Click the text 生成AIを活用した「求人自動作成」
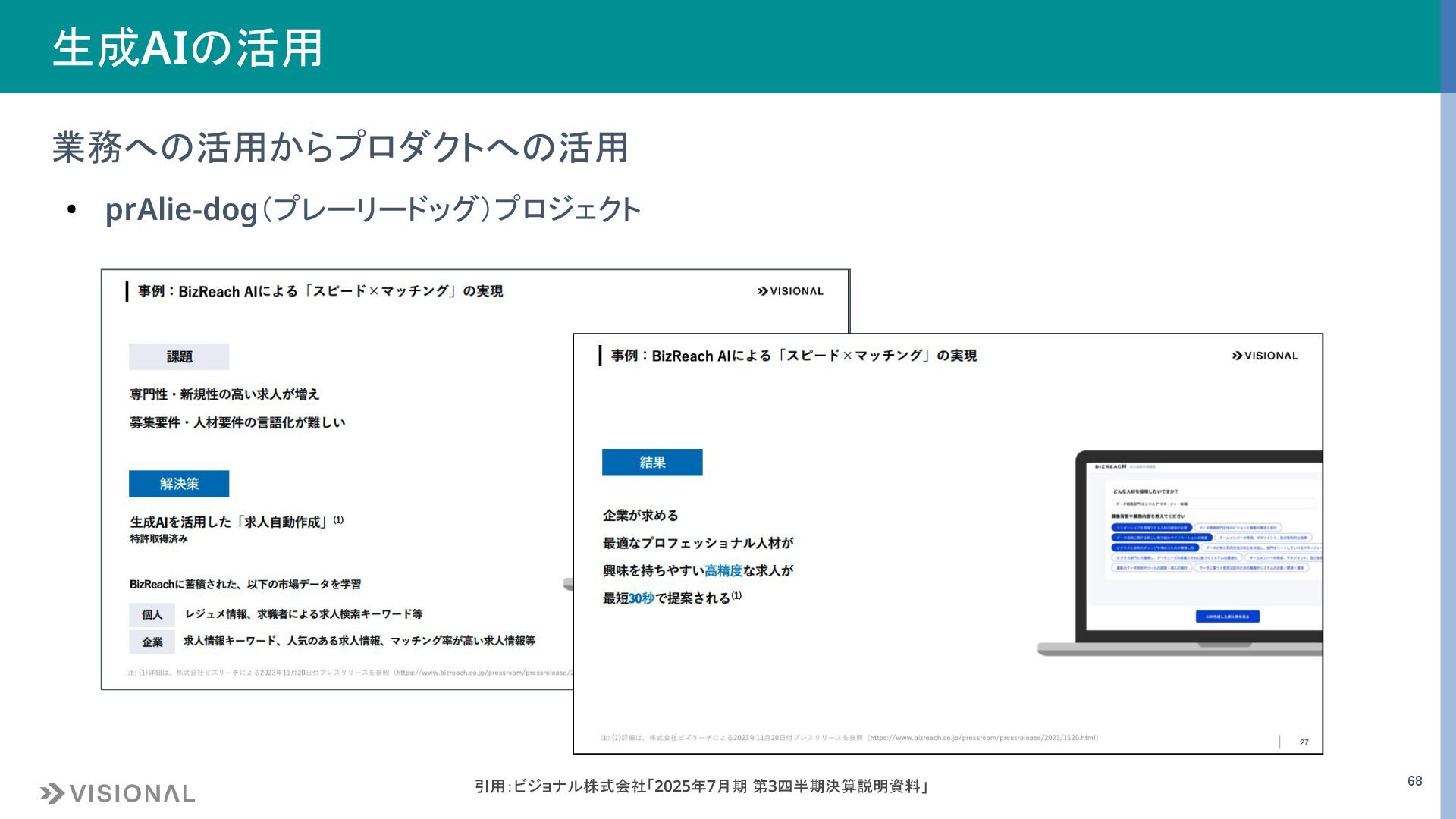 (x=231, y=522)
